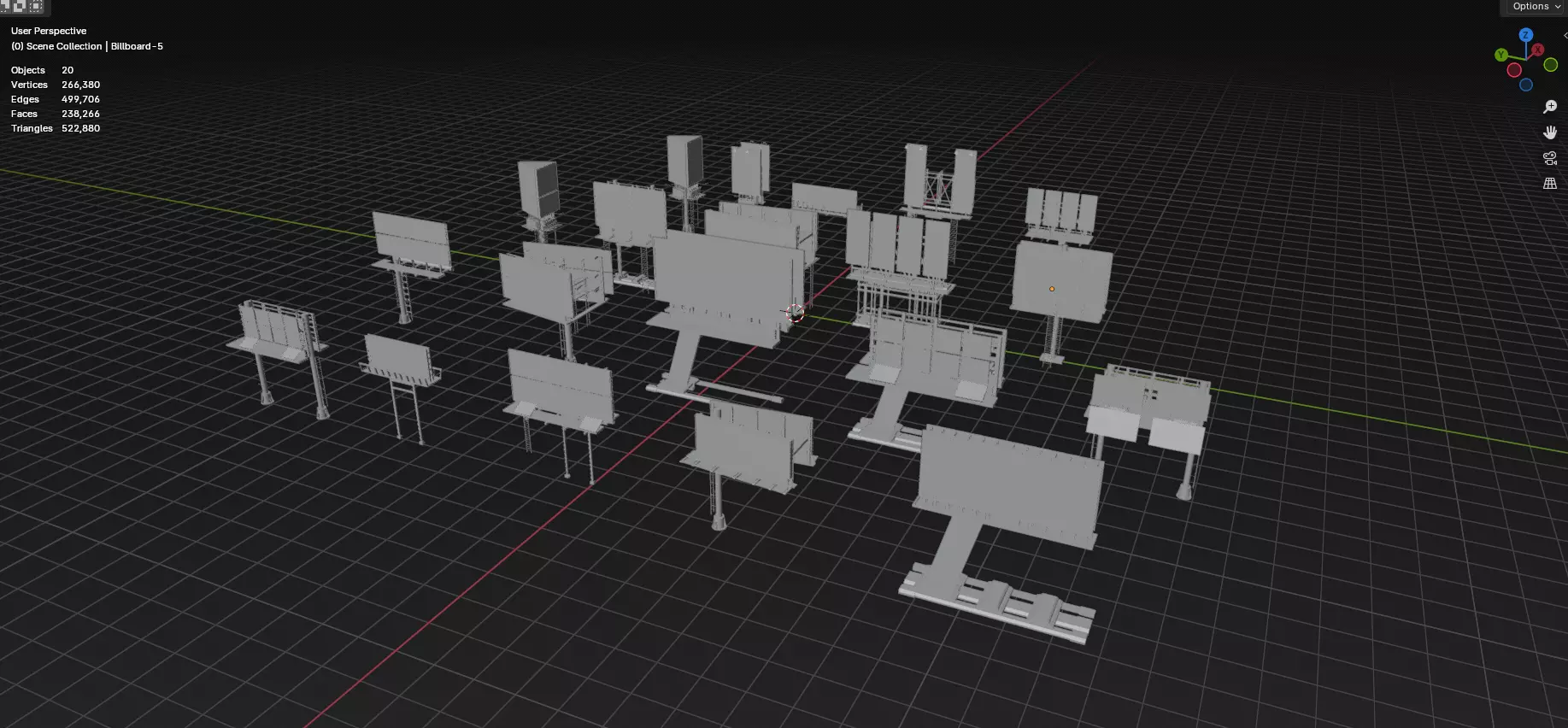Image resolution: width=1568 pixels, height=728 pixels.
Task: Click the "Vertices 266,380" statistic
Action: coord(56,85)
